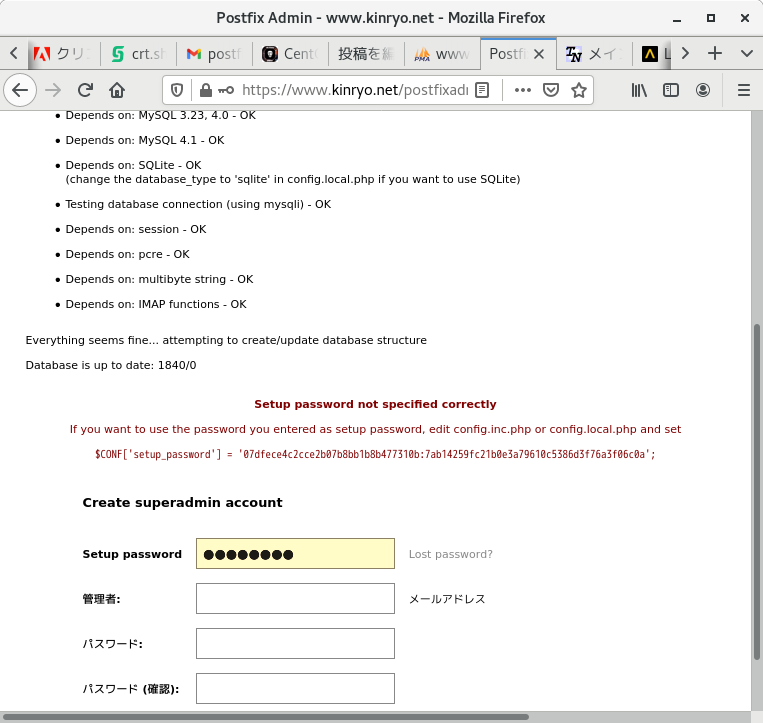Reload the current page
Viewport: 763px width, 723px height.
[86, 90]
